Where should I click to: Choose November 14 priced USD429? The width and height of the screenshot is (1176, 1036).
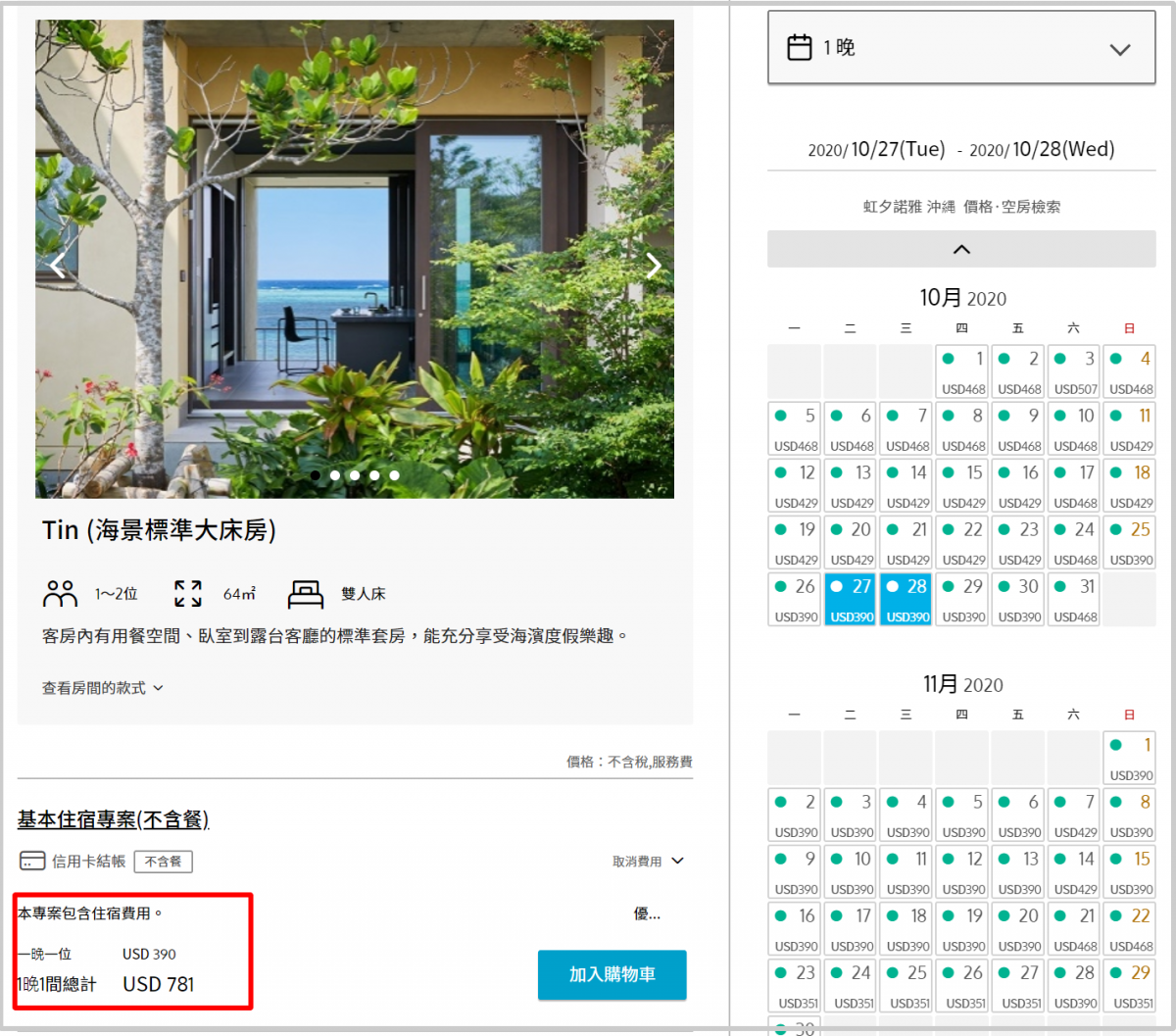point(1073,871)
